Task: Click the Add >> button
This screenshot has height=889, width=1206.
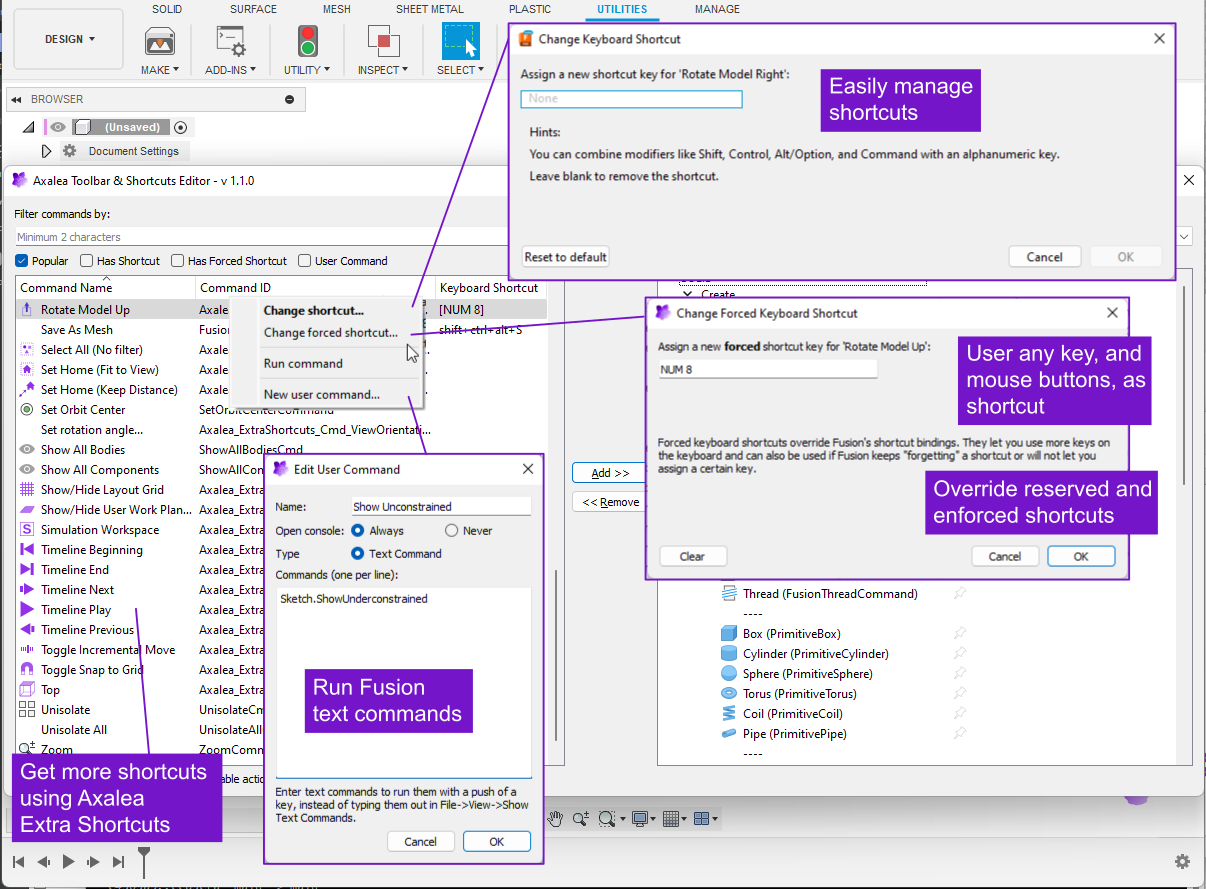Action: [610, 473]
